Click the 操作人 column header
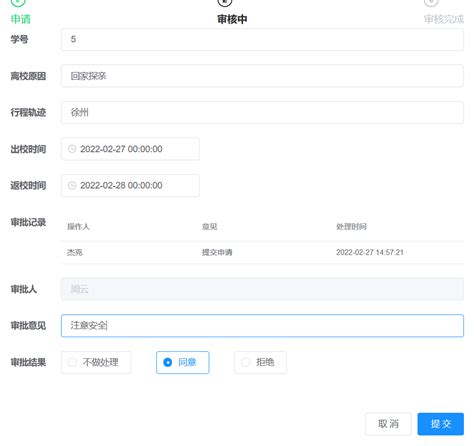This screenshot has height=446, width=474. click(78, 227)
